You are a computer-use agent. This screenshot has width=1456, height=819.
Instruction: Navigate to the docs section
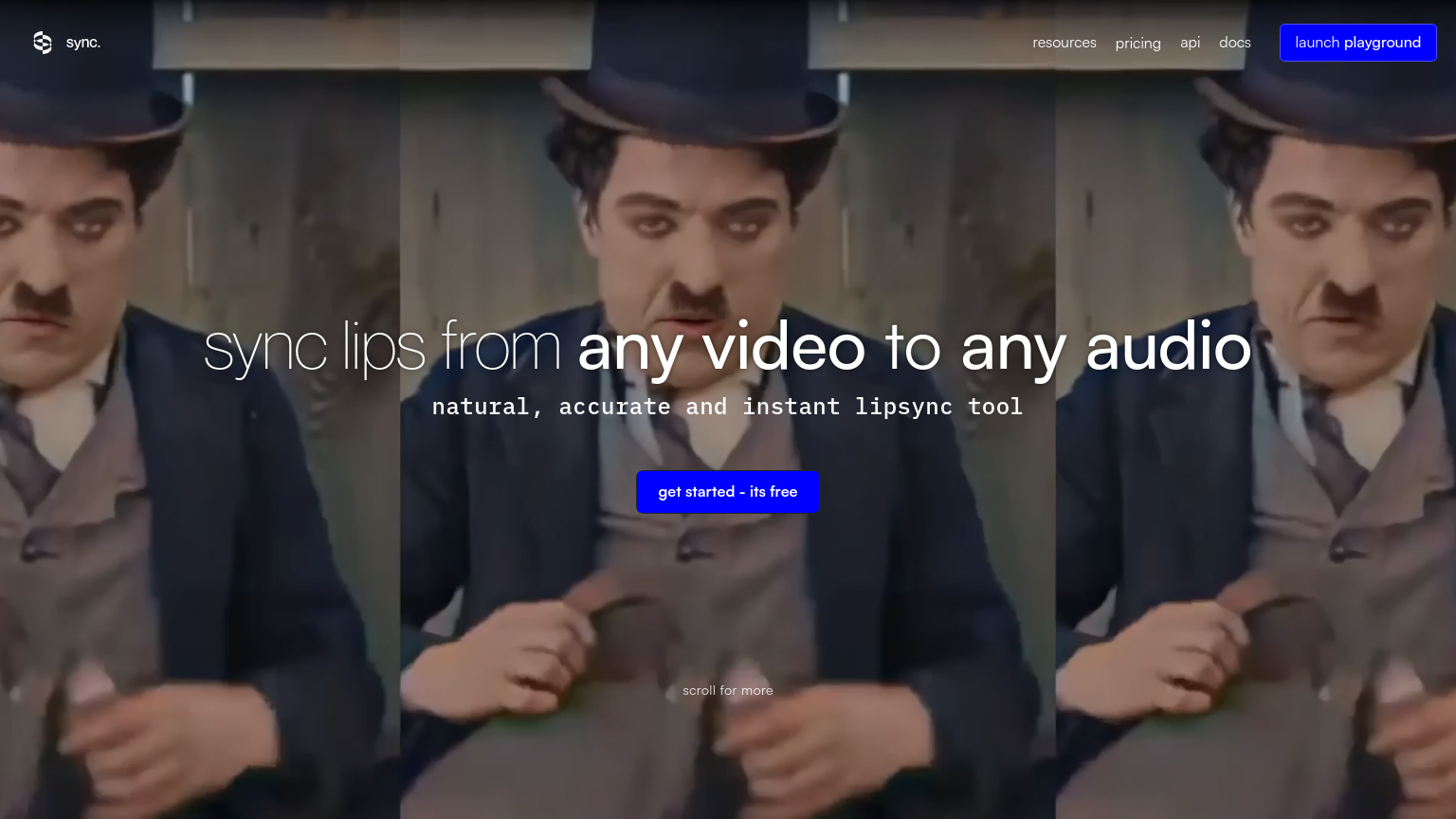click(1234, 43)
